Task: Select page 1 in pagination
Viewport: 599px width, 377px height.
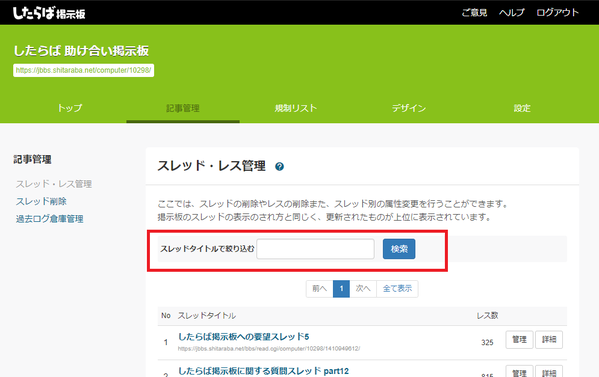Action: coord(341,289)
